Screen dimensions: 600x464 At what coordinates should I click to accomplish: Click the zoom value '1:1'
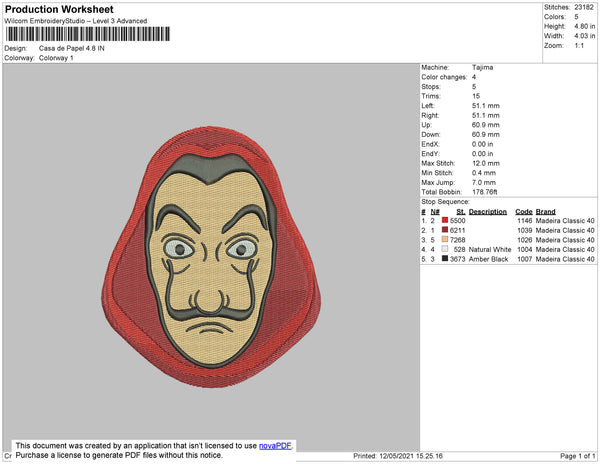pos(579,46)
